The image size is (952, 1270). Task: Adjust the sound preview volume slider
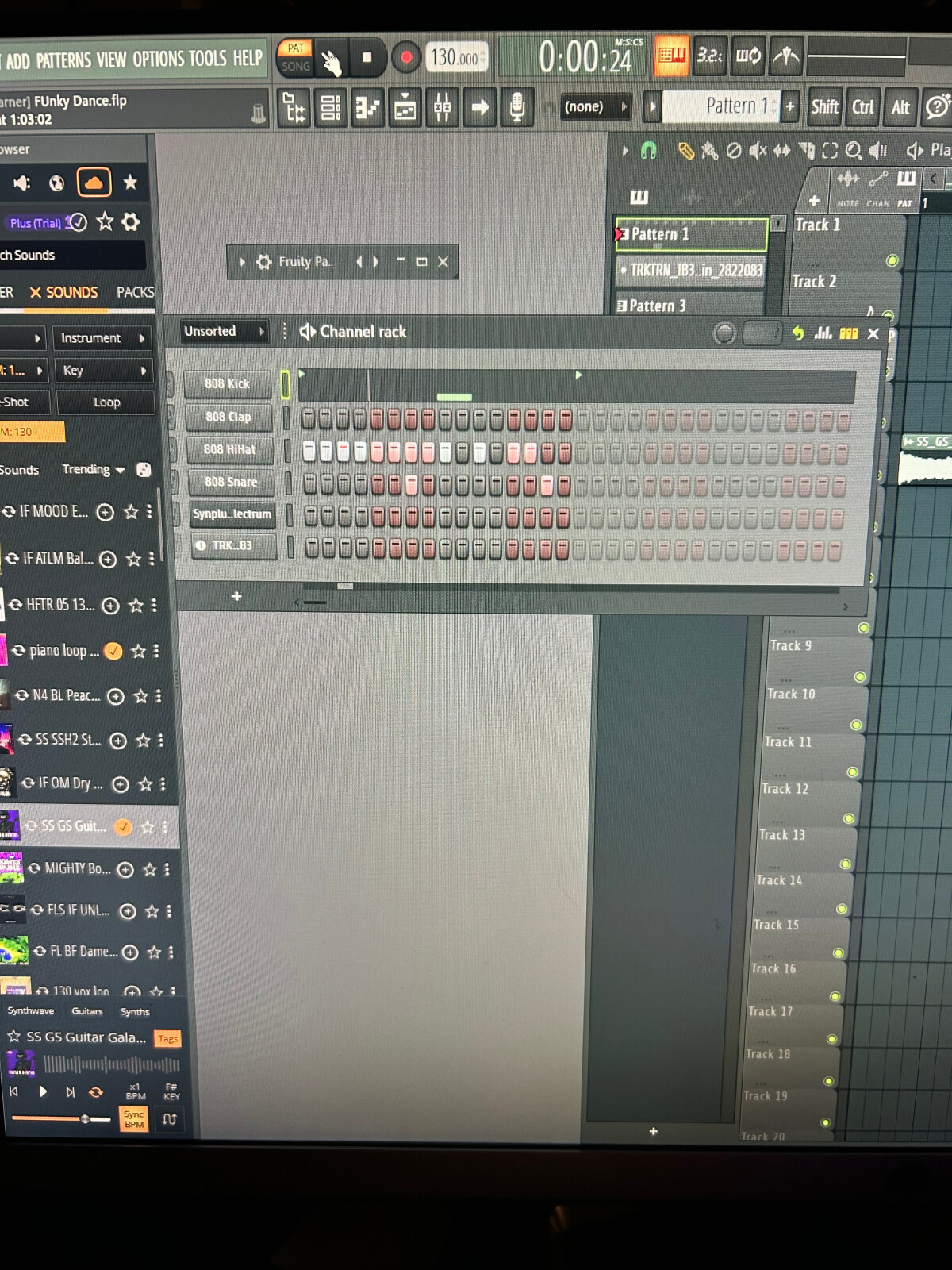(x=85, y=1119)
